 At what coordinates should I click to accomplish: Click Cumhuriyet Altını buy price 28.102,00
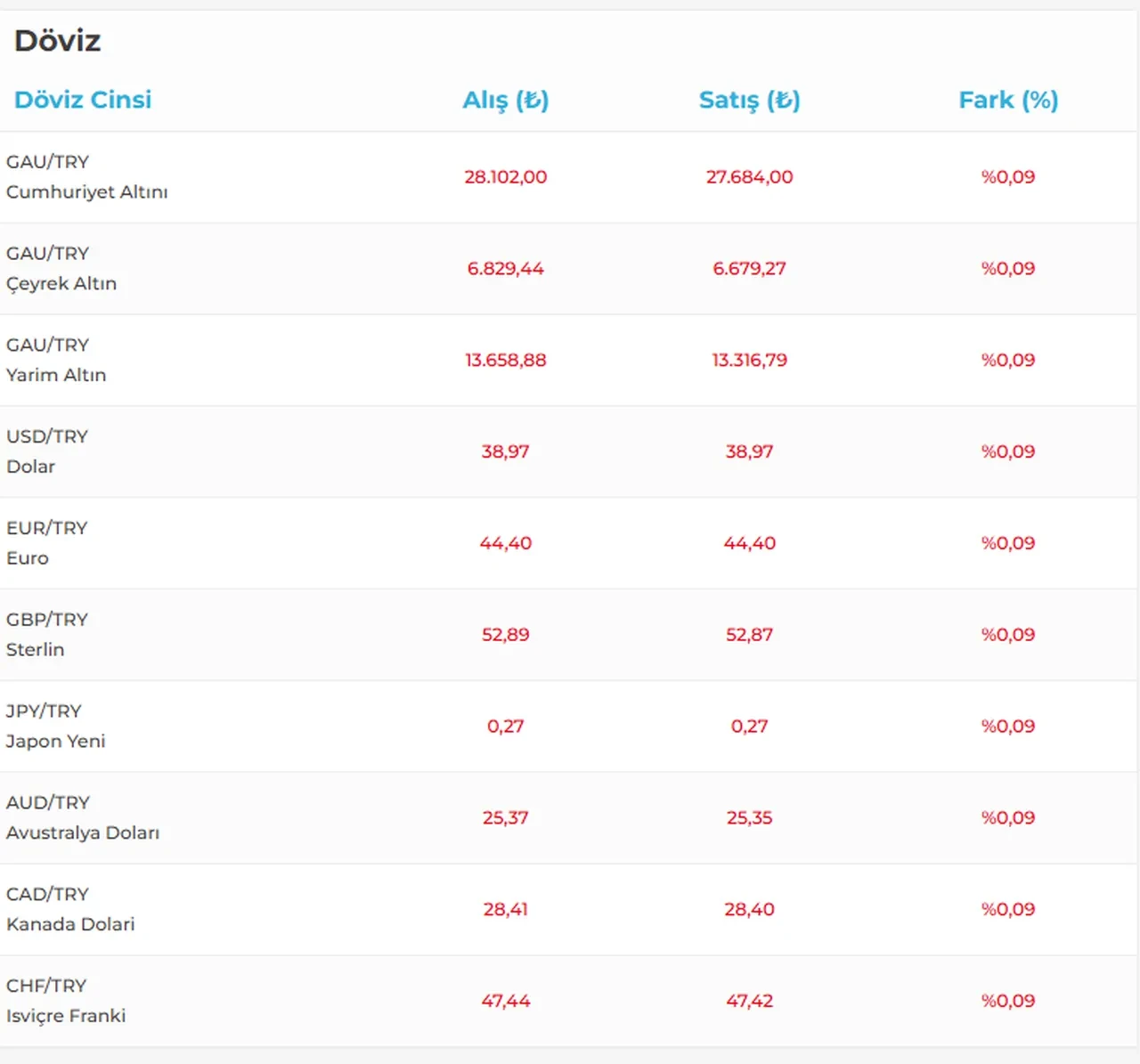pos(505,177)
